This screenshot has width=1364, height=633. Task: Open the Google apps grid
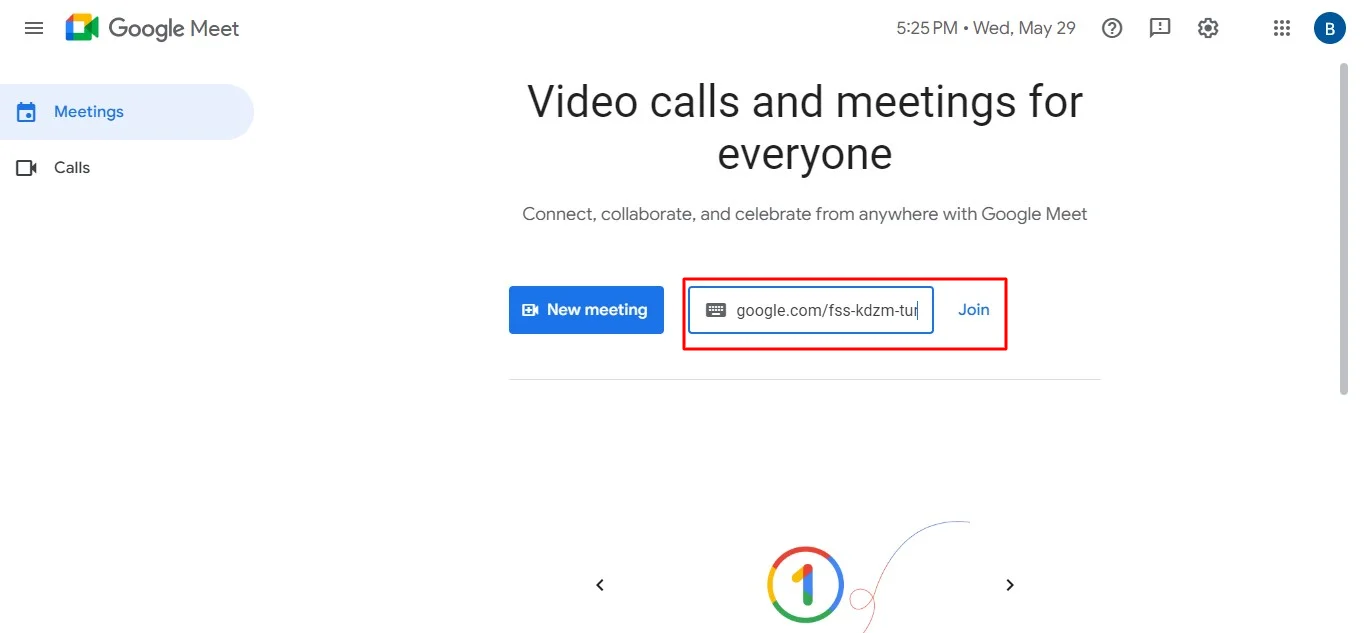1282,28
